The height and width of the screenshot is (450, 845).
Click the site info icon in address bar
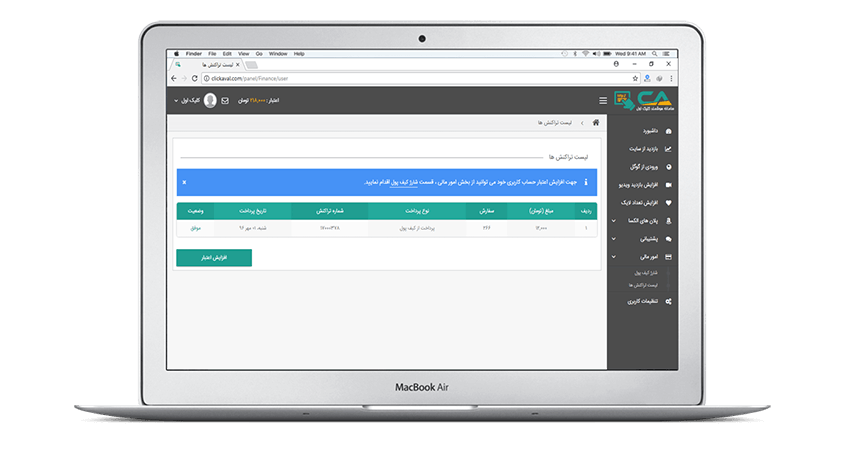coord(206,79)
